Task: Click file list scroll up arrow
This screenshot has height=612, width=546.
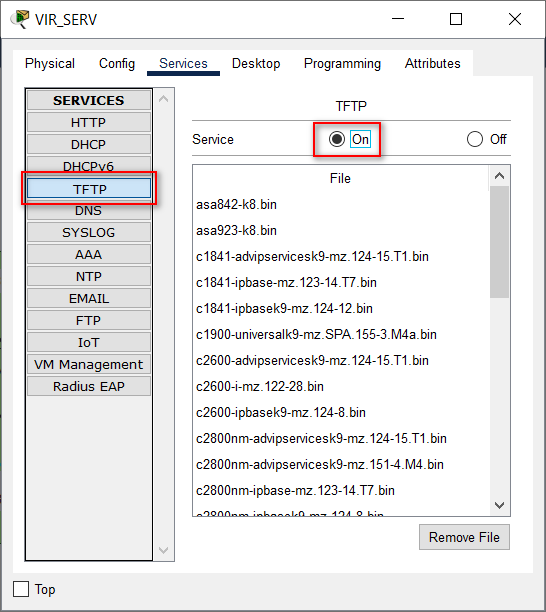Action: [499, 176]
